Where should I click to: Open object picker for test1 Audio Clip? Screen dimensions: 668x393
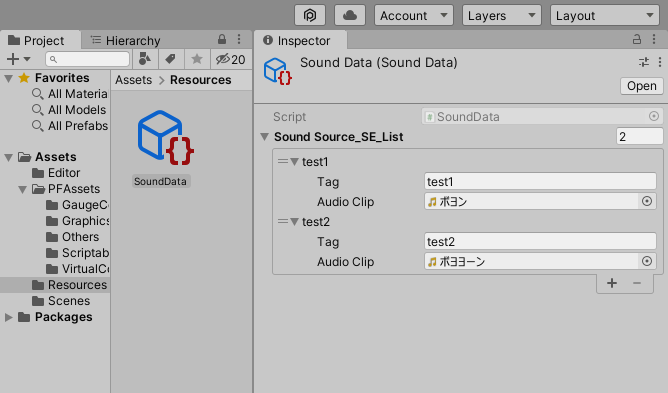click(647, 201)
